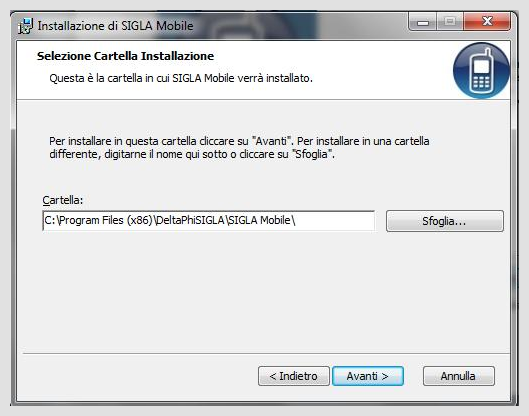The width and height of the screenshot is (529, 416).
Task: Click the second instruction line starting differente, digitarne
Action: [x=192, y=155]
